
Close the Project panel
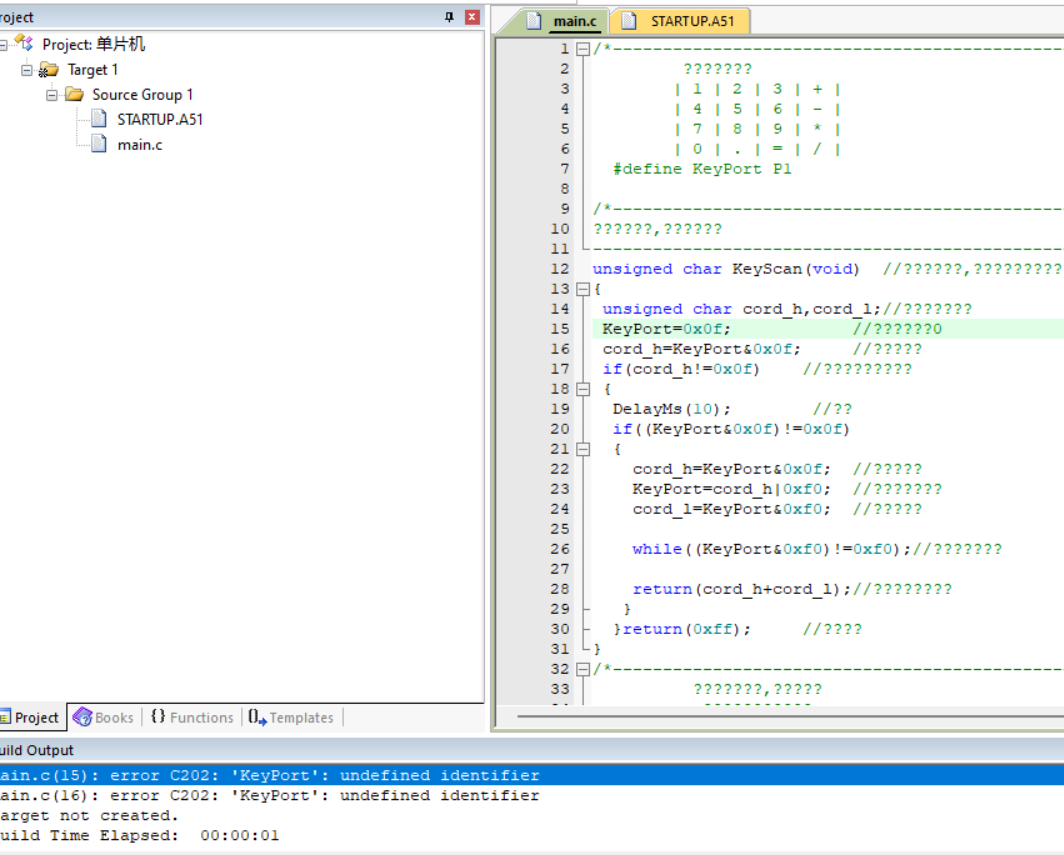472,17
